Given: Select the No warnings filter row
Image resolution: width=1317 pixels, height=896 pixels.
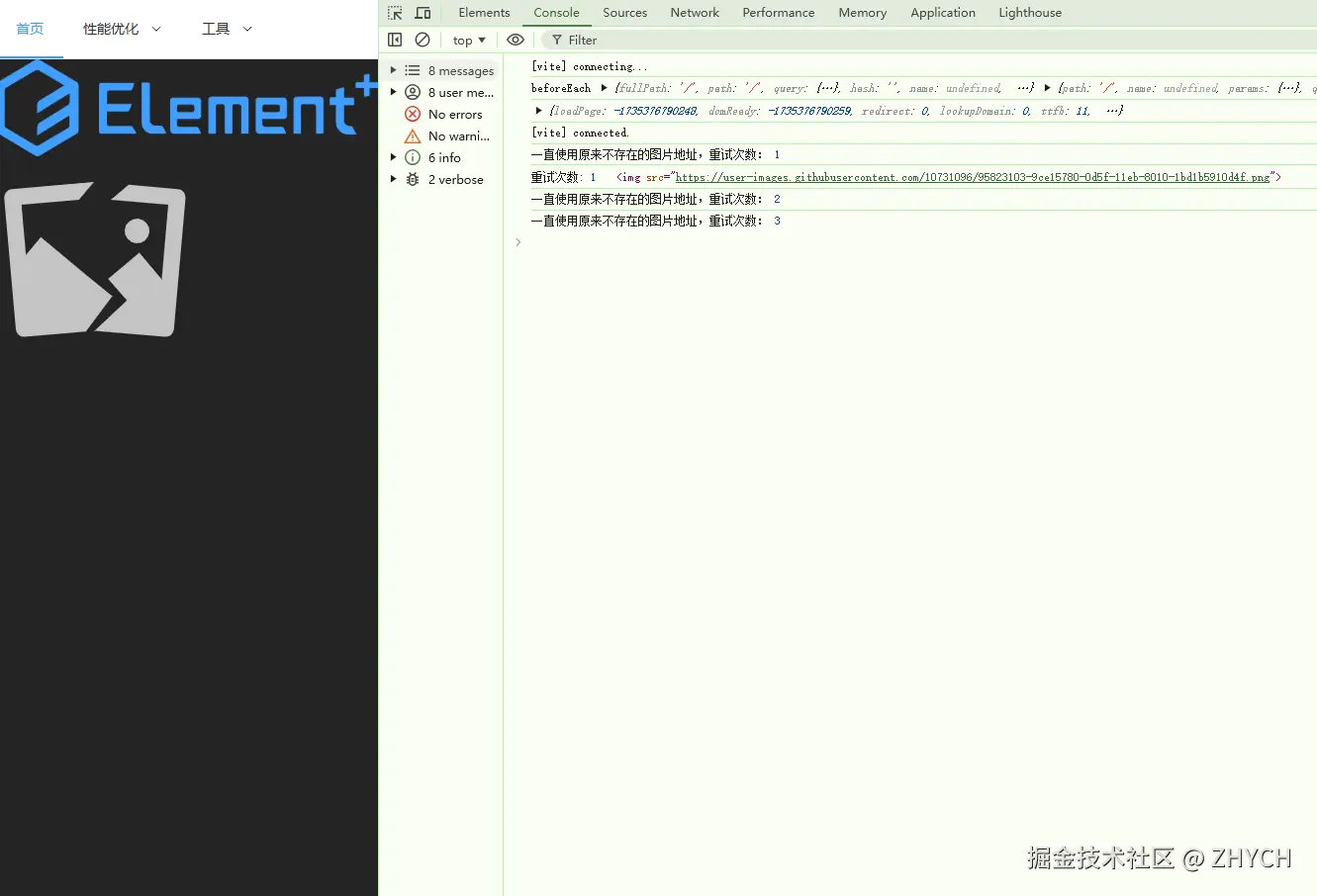Looking at the screenshot, I should (x=441, y=135).
